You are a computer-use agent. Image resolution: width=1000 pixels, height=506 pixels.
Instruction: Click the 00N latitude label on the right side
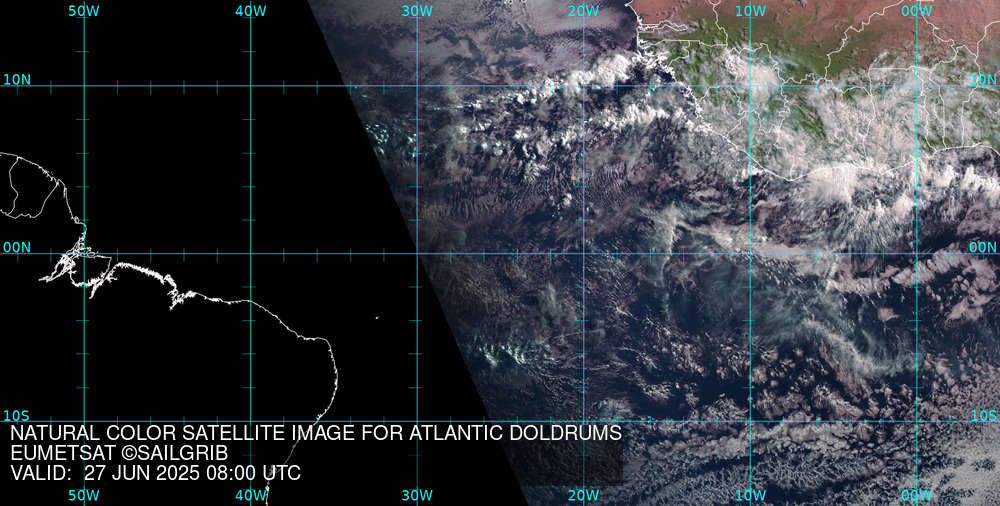(983, 247)
